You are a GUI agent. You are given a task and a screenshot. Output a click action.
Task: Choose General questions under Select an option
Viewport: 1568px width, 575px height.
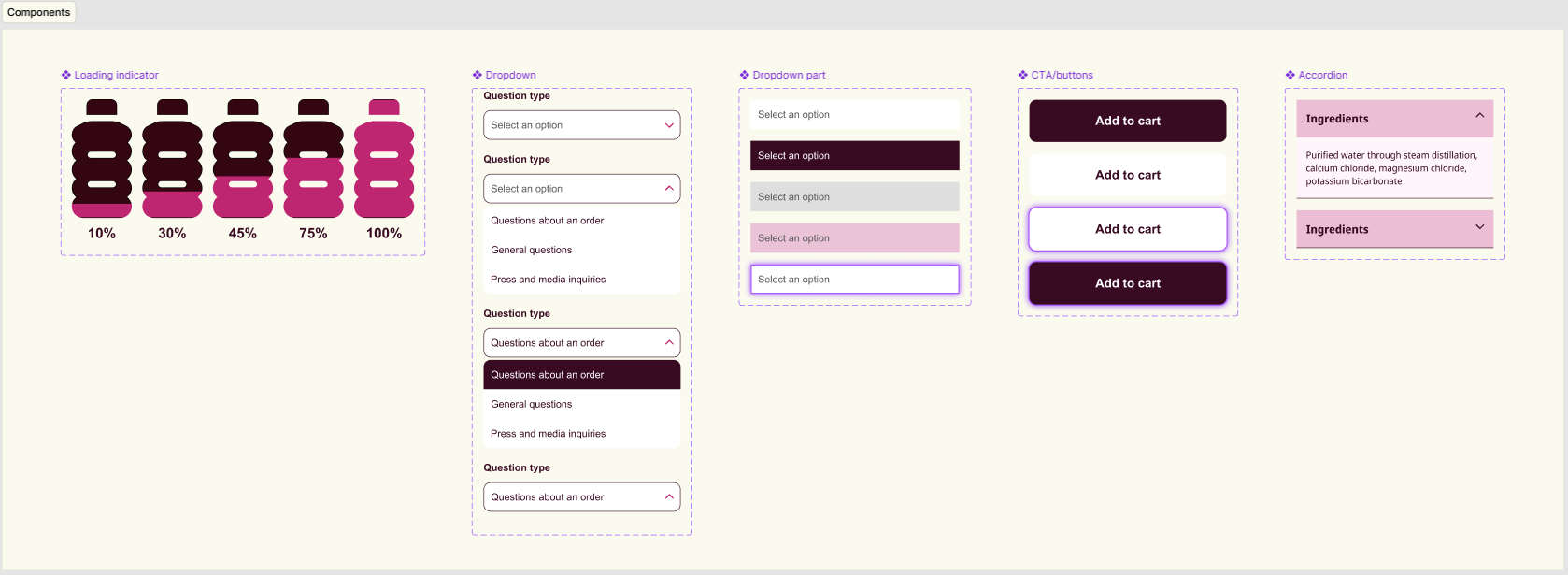[x=532, y=251]
